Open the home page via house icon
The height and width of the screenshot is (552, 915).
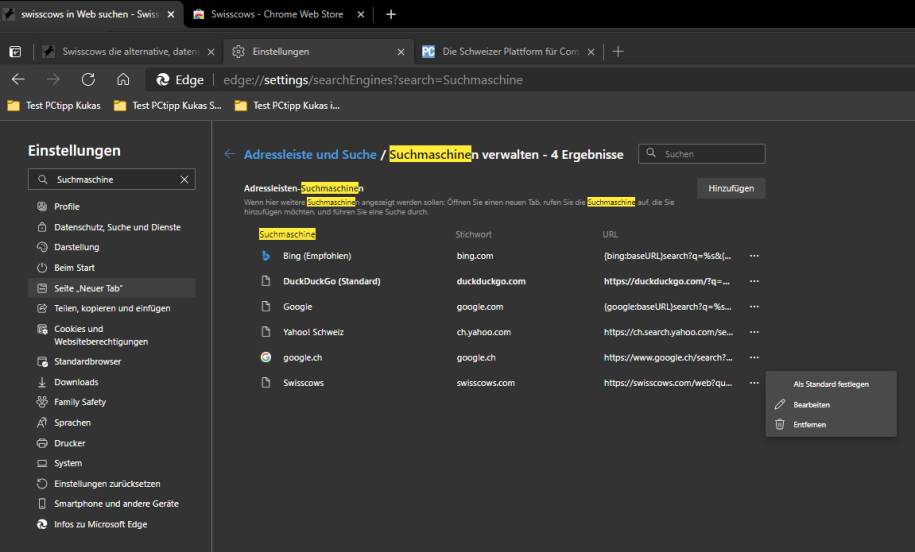click(x=123, y=79)
